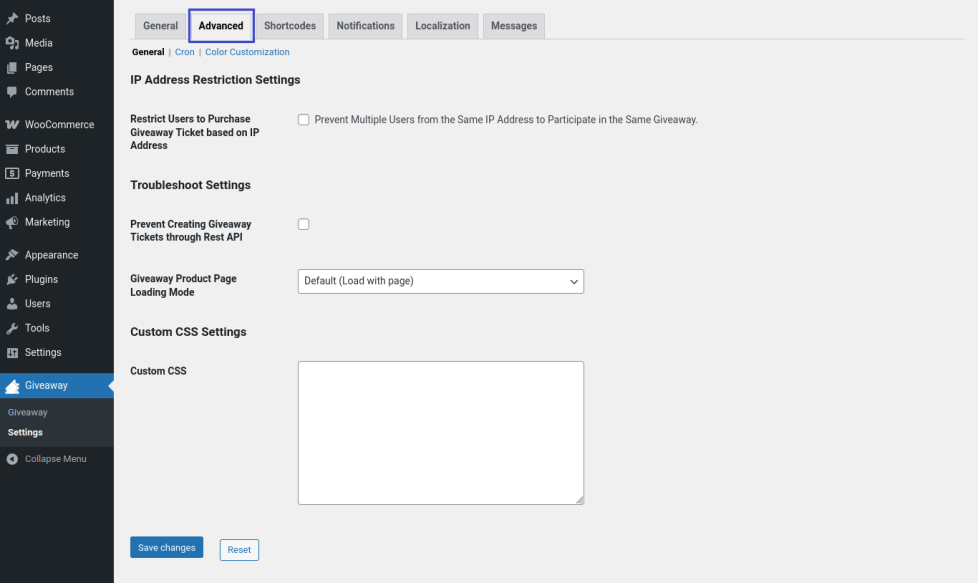Click the Products box icon
The height and width of the screenshot is (583, 978).
[x=12, y=149]
